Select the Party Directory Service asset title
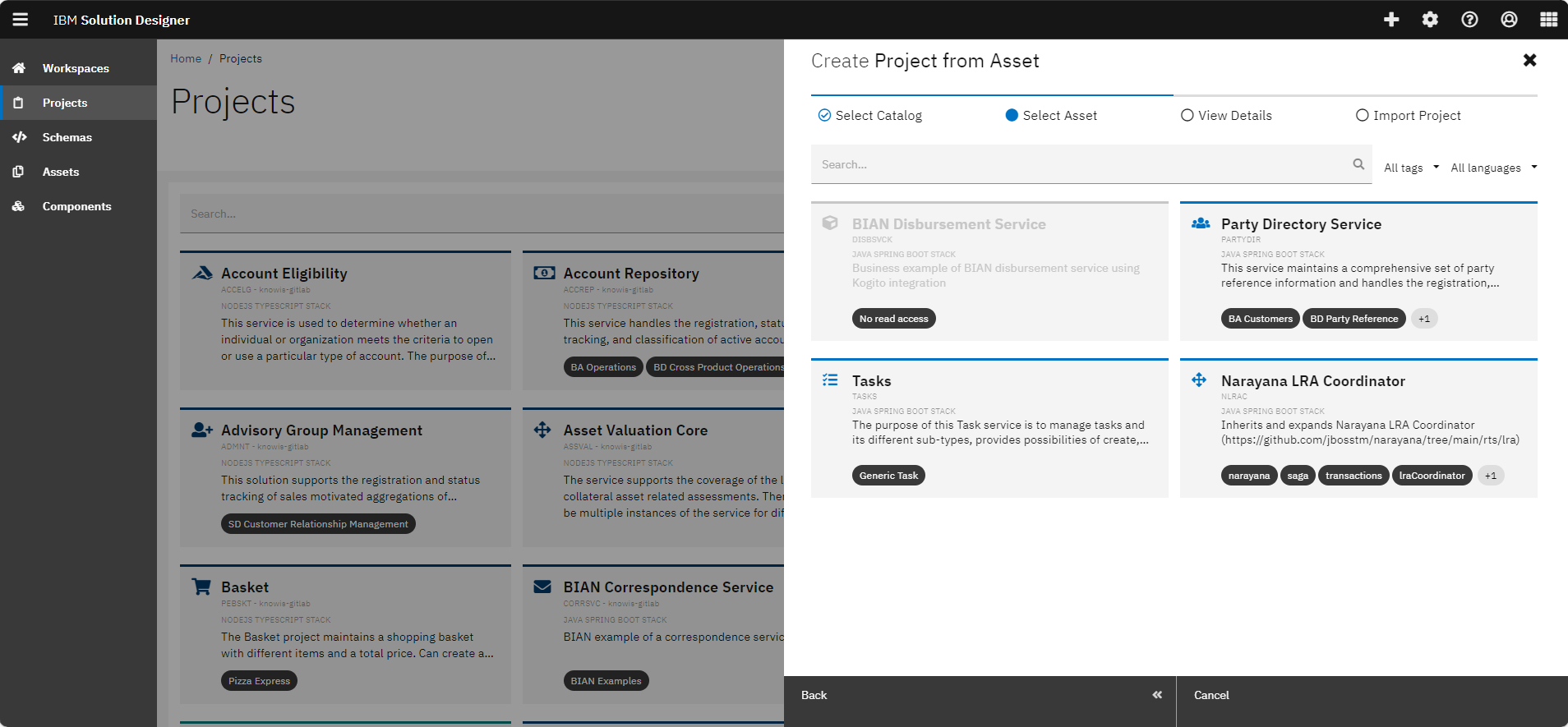The image size is (1568, 727). point(1301,224)
